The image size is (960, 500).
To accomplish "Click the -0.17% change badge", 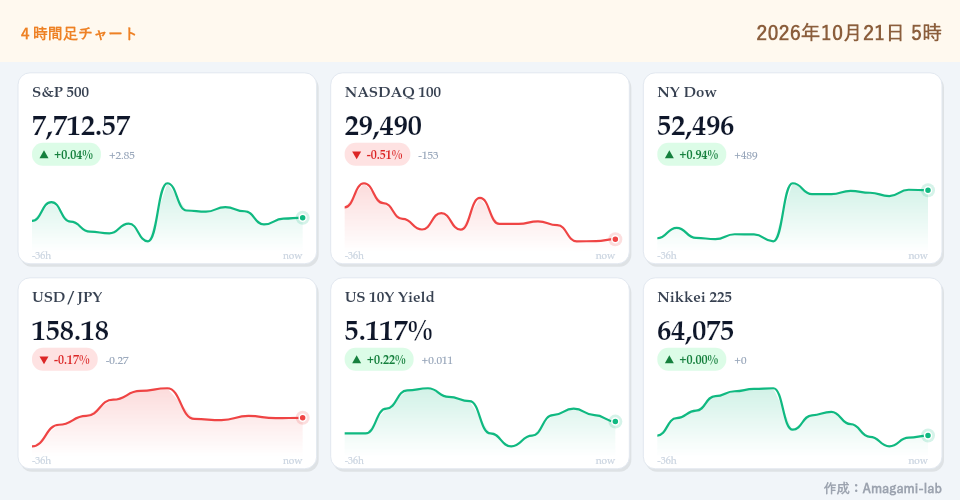I will [x=65, y=360].
